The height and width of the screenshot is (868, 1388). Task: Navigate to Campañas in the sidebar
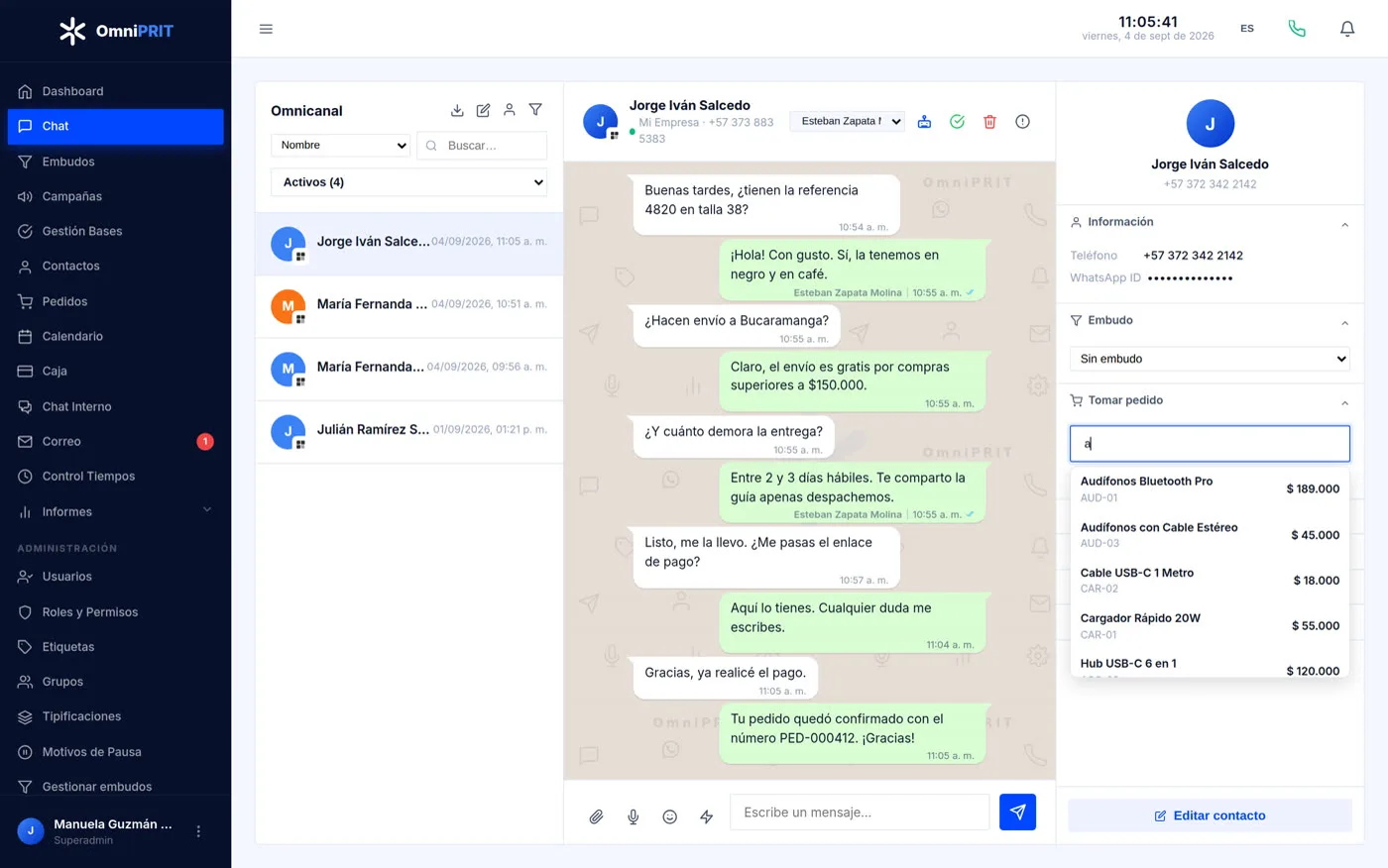click(x=115, y=196)
